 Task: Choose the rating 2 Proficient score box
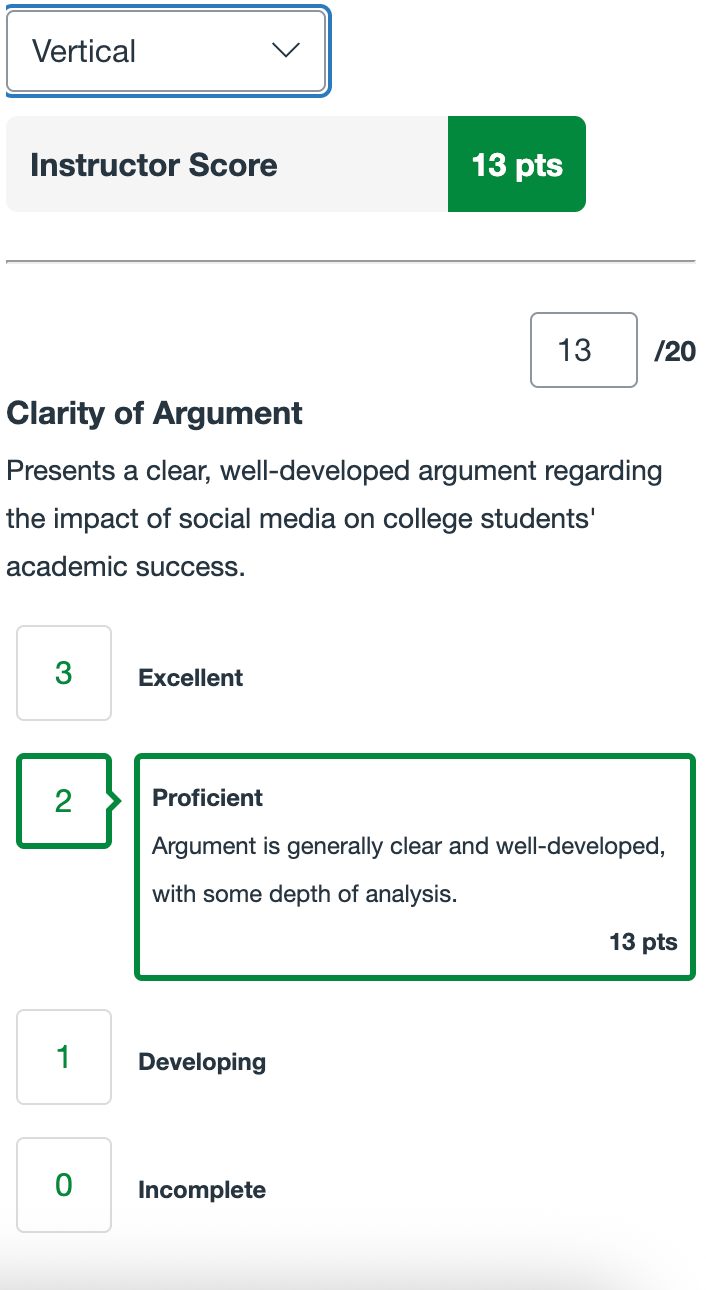point(64,801)
